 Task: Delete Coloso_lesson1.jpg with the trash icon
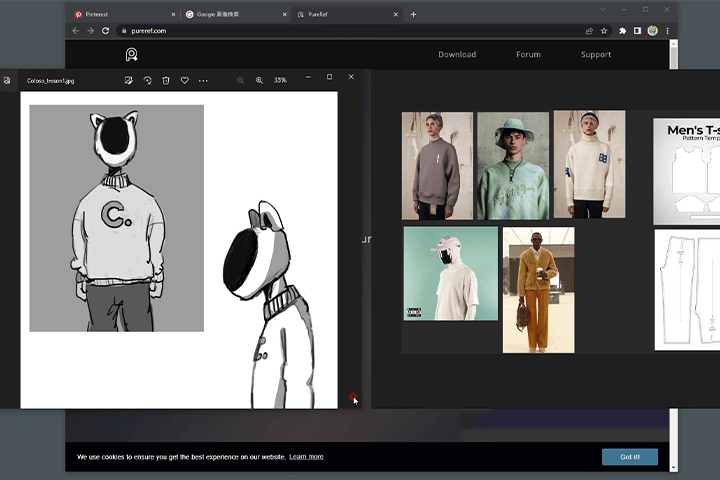[x=166, y=80]
